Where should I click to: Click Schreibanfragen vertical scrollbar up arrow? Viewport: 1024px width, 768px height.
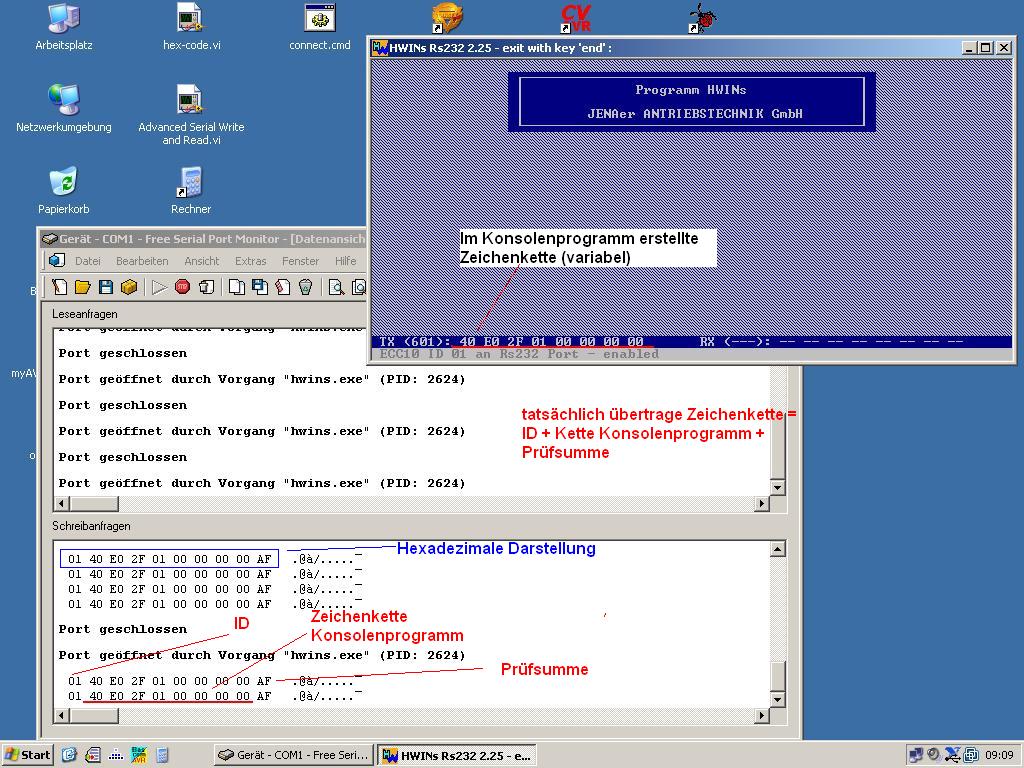point(777,549)
